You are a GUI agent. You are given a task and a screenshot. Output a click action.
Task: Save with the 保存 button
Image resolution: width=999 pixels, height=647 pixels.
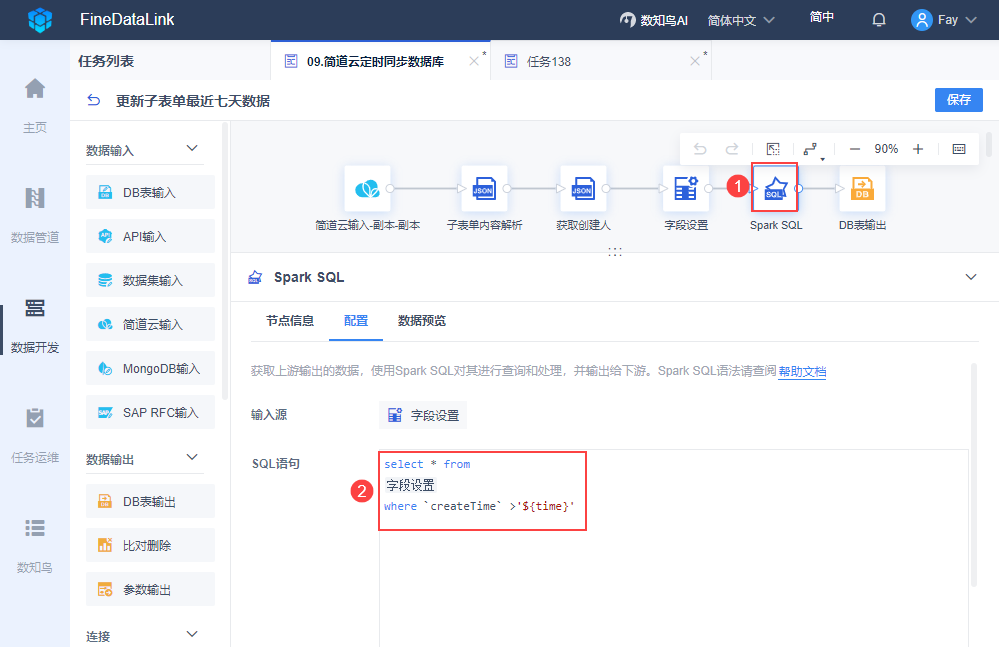tap(958, 99)
